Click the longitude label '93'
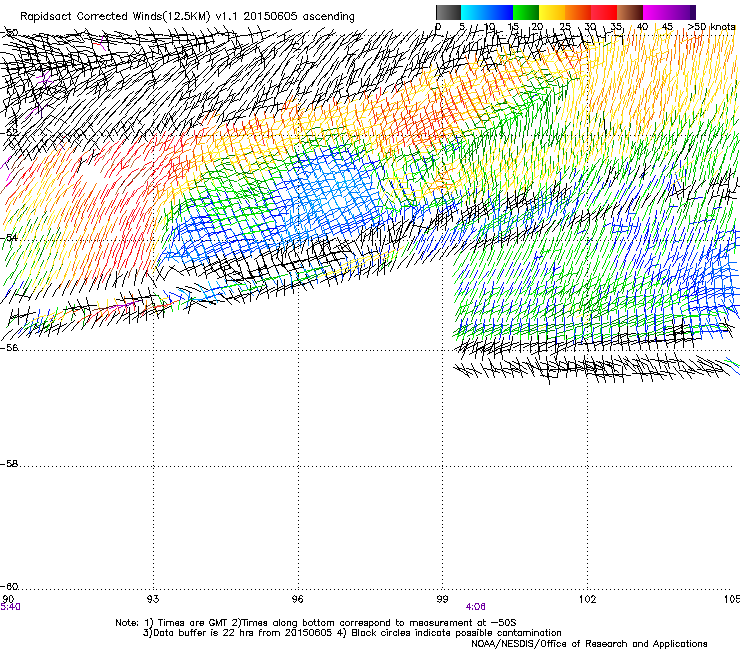 pos(153,599)
